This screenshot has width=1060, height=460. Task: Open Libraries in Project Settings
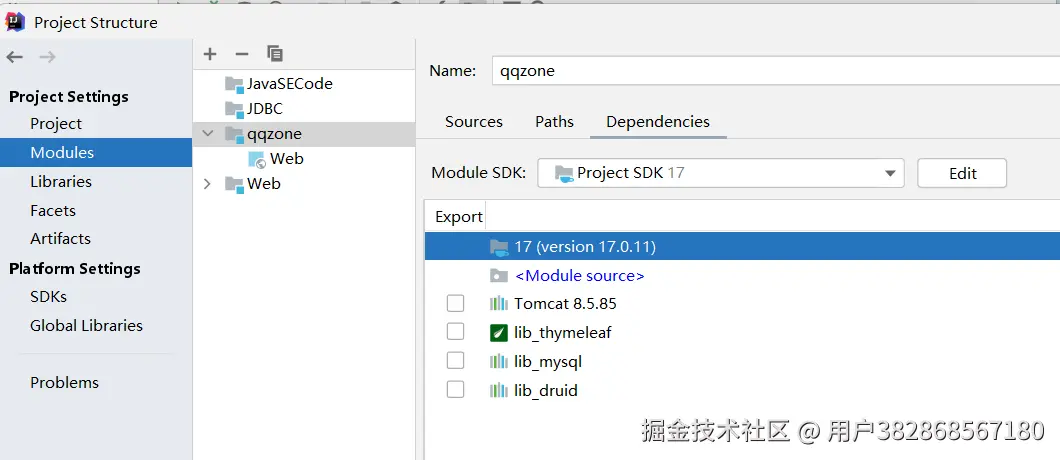point(61,182)
